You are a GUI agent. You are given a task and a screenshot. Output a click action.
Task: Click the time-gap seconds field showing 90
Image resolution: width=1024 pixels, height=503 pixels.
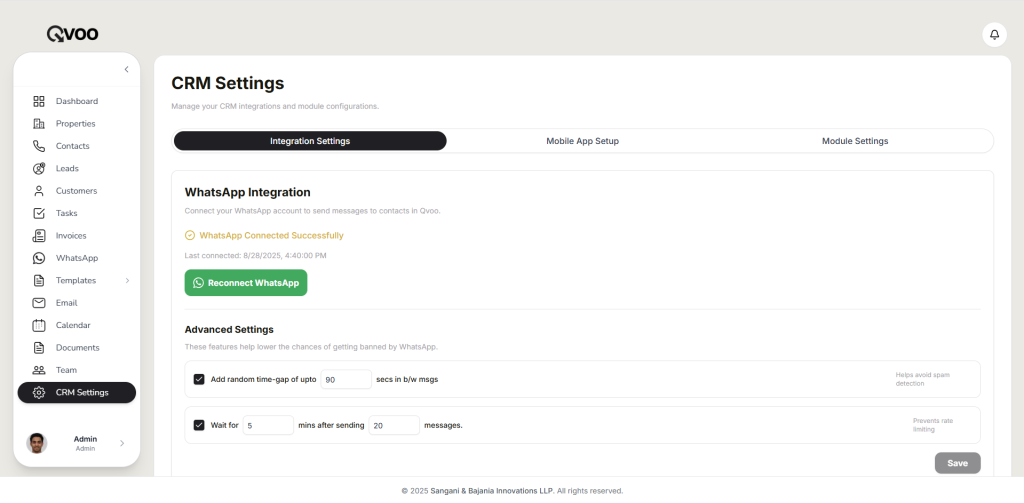pyautogui.click(x=346, y=380)
